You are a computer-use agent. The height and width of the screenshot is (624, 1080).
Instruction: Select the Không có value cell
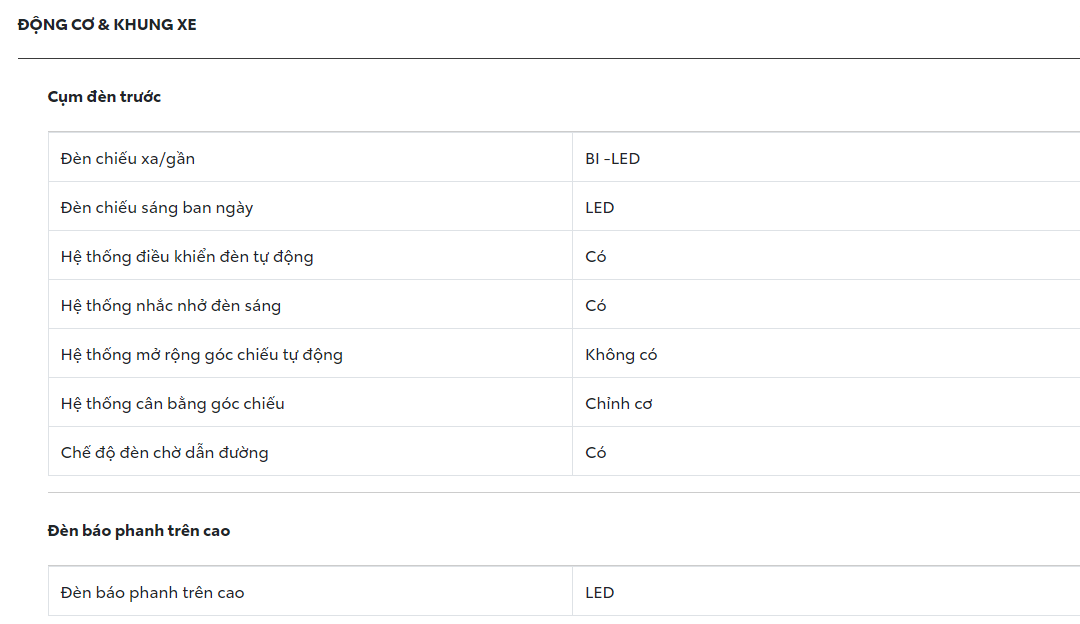click(621, 354)
